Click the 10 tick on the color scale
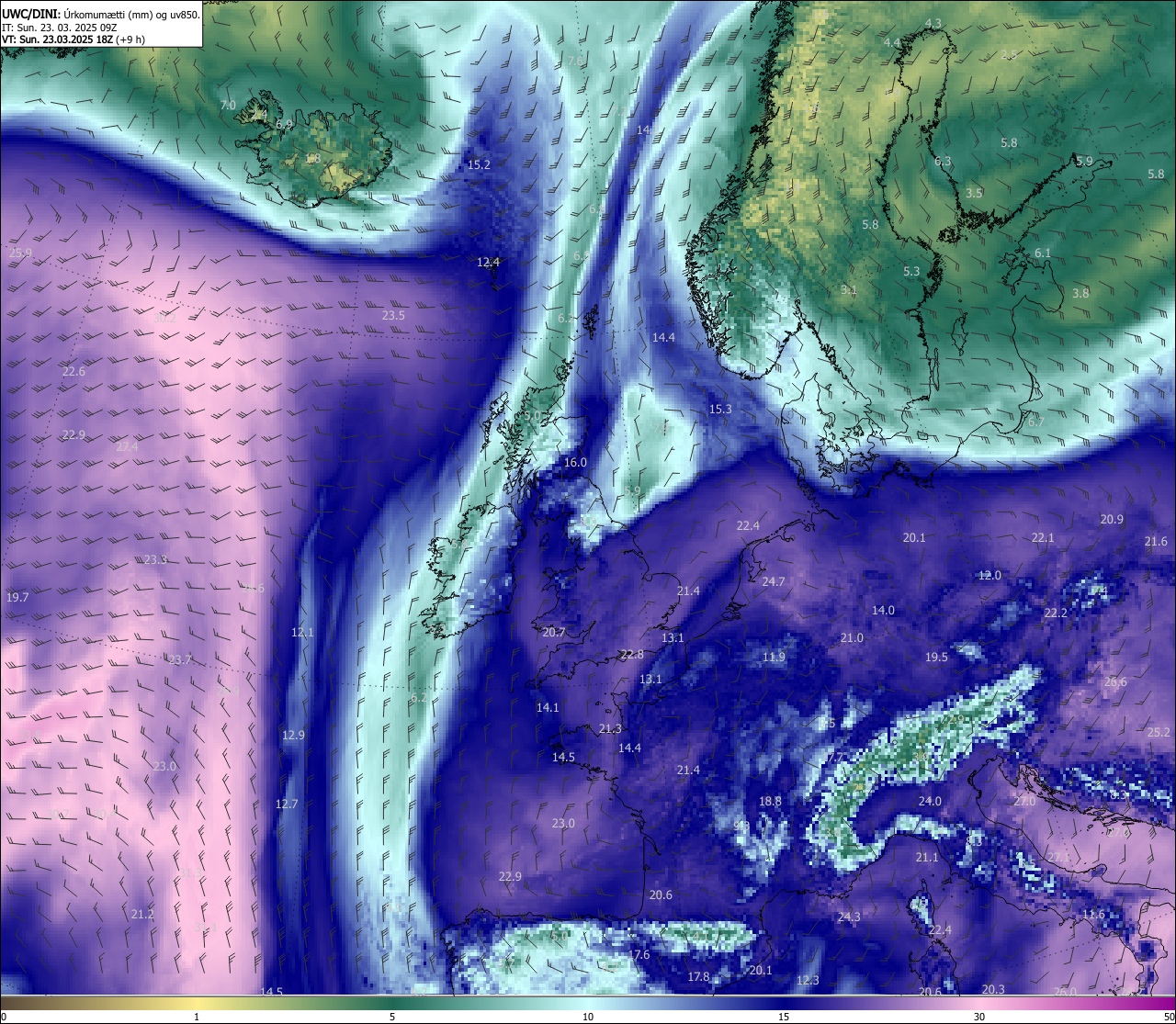Image resolution: width=1176 pixels, height=1024 pixels. (x=588, y=1017)
